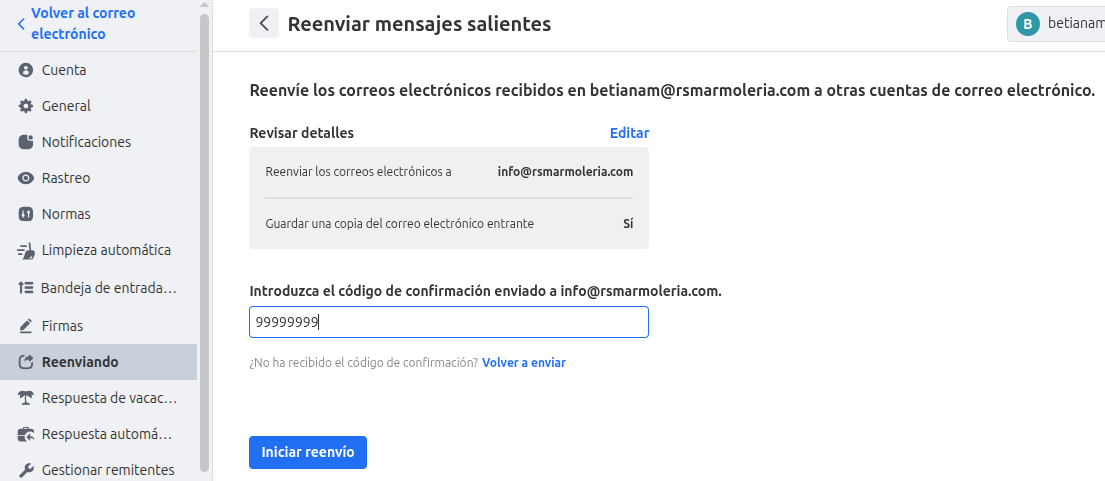Image resolution: width=1105 pixels, height=481 pixels.
Task: Click the confirmation code input field
Action: 448,322
